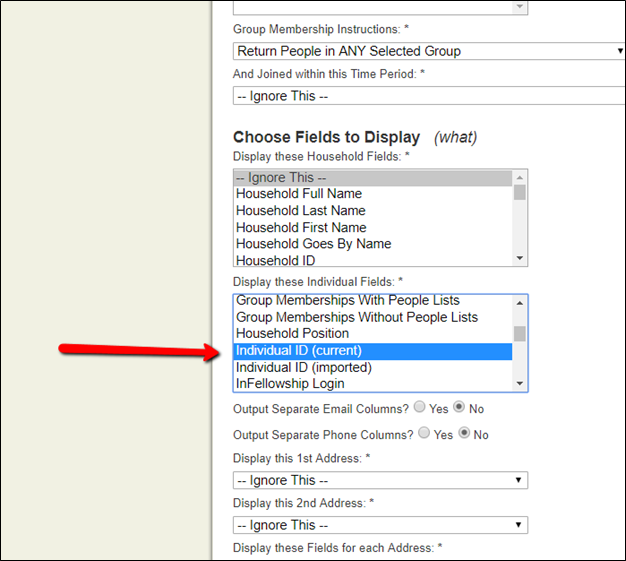Select No for Output Separate Phone Columns
This screenshot has height=561, width=626.
point(464,433)
